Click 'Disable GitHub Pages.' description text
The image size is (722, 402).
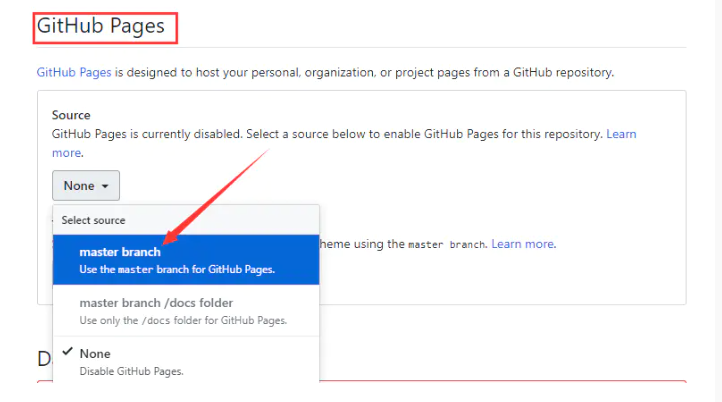[x=131, y=371]
